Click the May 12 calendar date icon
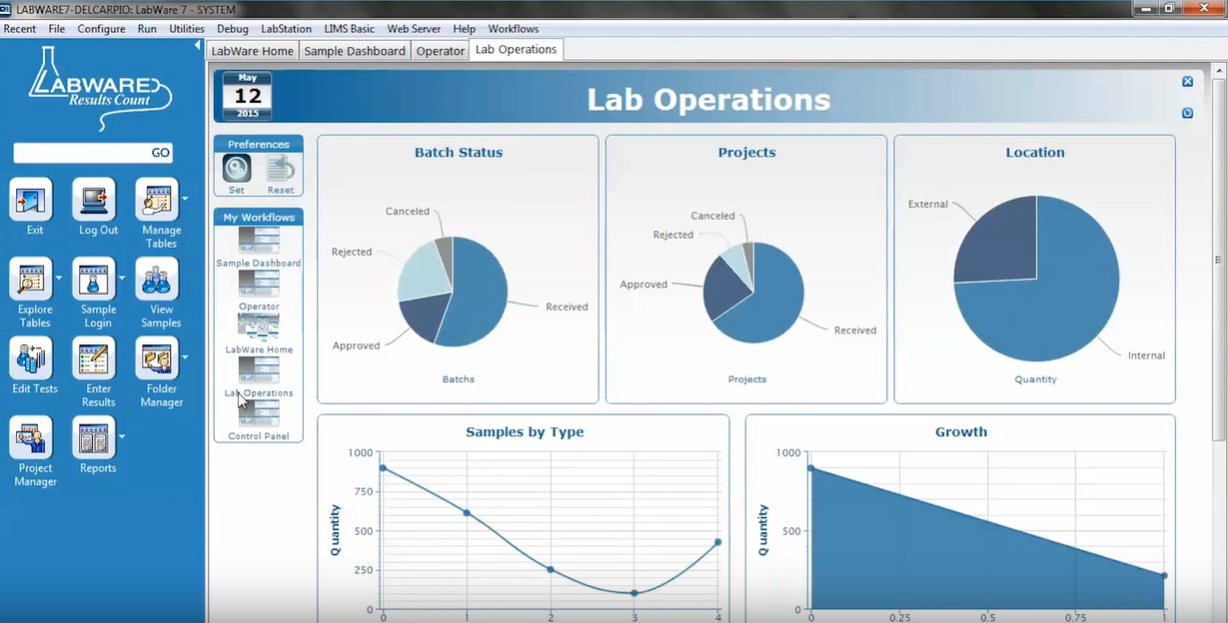1228x623 pixels. pyautogui.click(x=247, y=96)
